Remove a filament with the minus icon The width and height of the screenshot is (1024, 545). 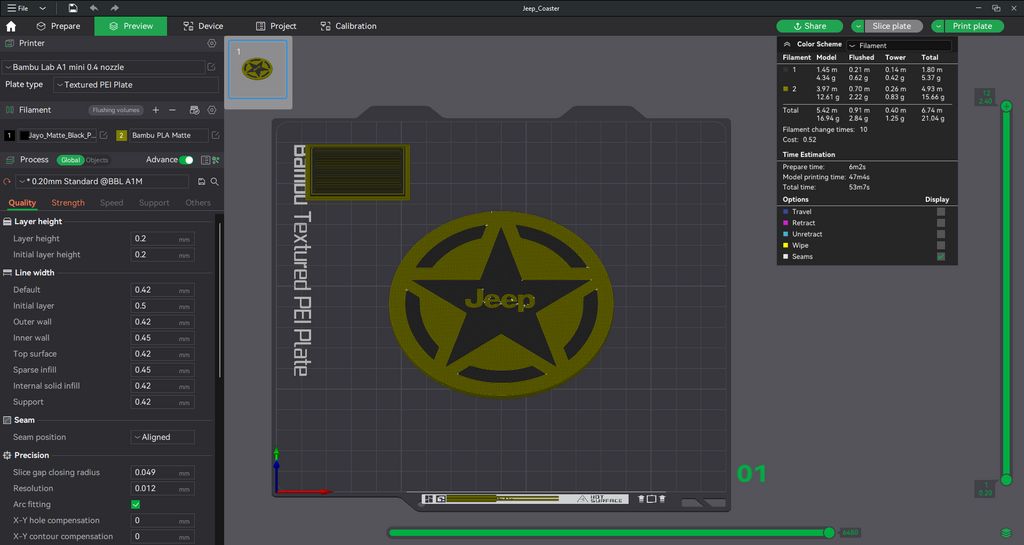pyautogui.click(x=172, y=110)
